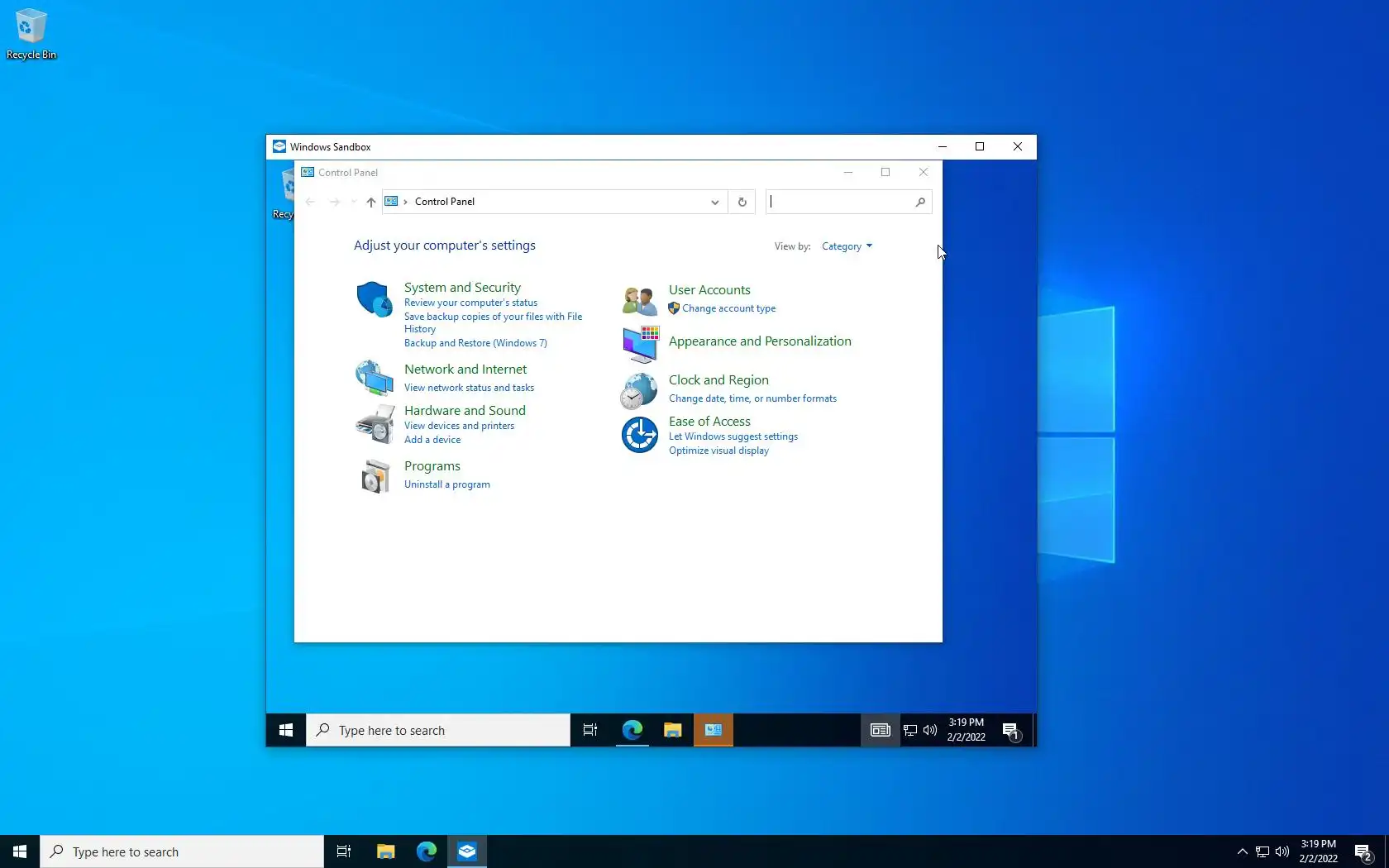Open host Action Center notifications
The height and width of the screenshot is (868, 1389).
click(x=1363, y=851)
